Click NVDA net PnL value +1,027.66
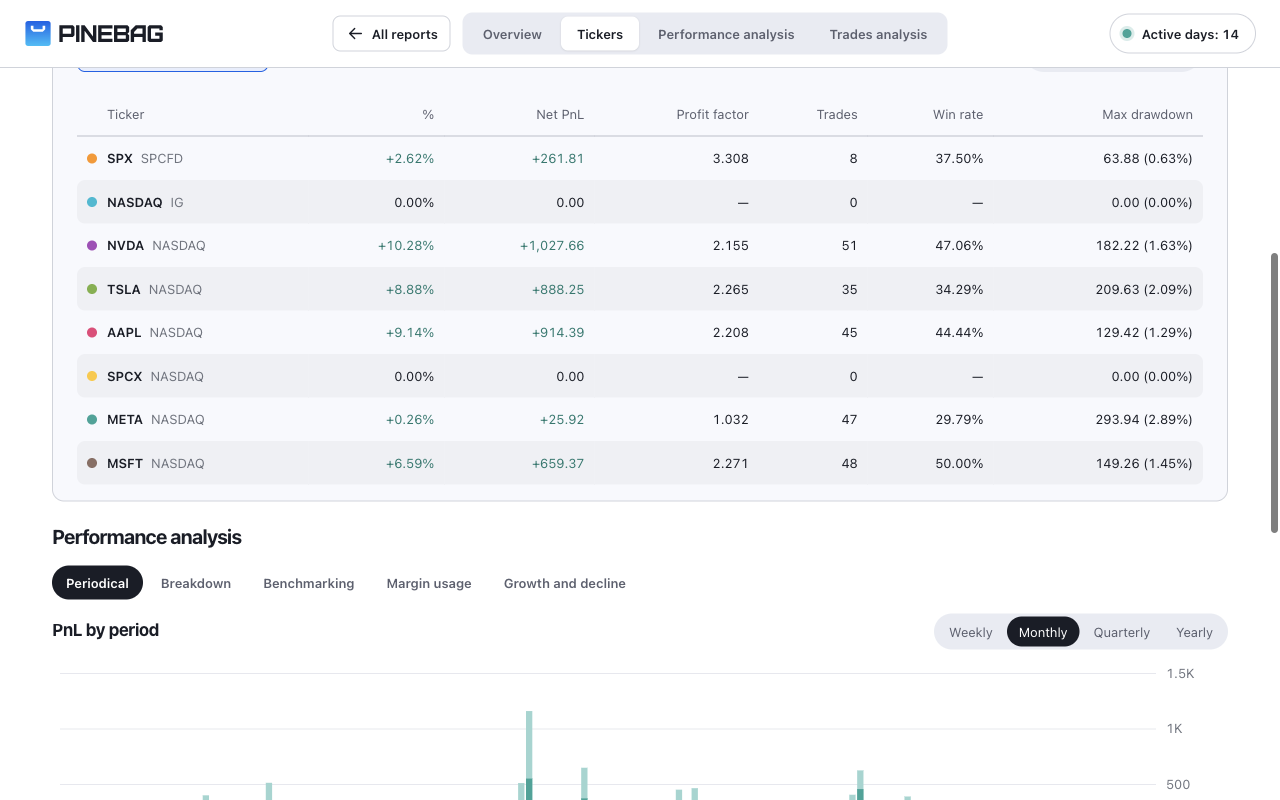The height and width of the screenshot is (800, 1280). [x=552, y=245]
